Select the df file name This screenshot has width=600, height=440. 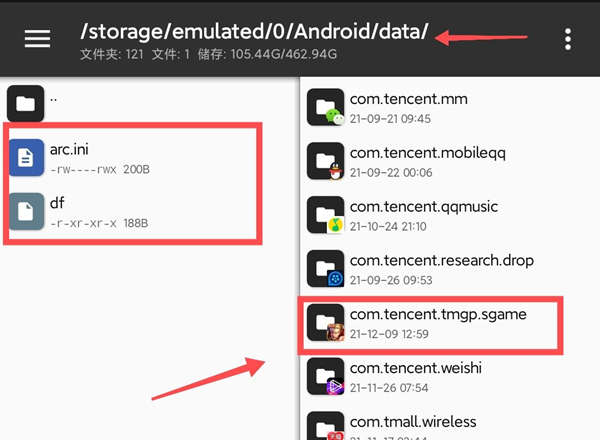pyautogui.click(x=57, y=203)
